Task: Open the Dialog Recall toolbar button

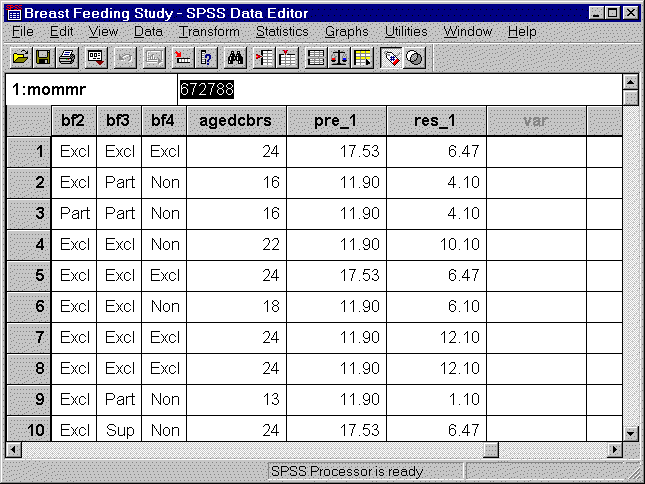Action: tap(97, 57)
